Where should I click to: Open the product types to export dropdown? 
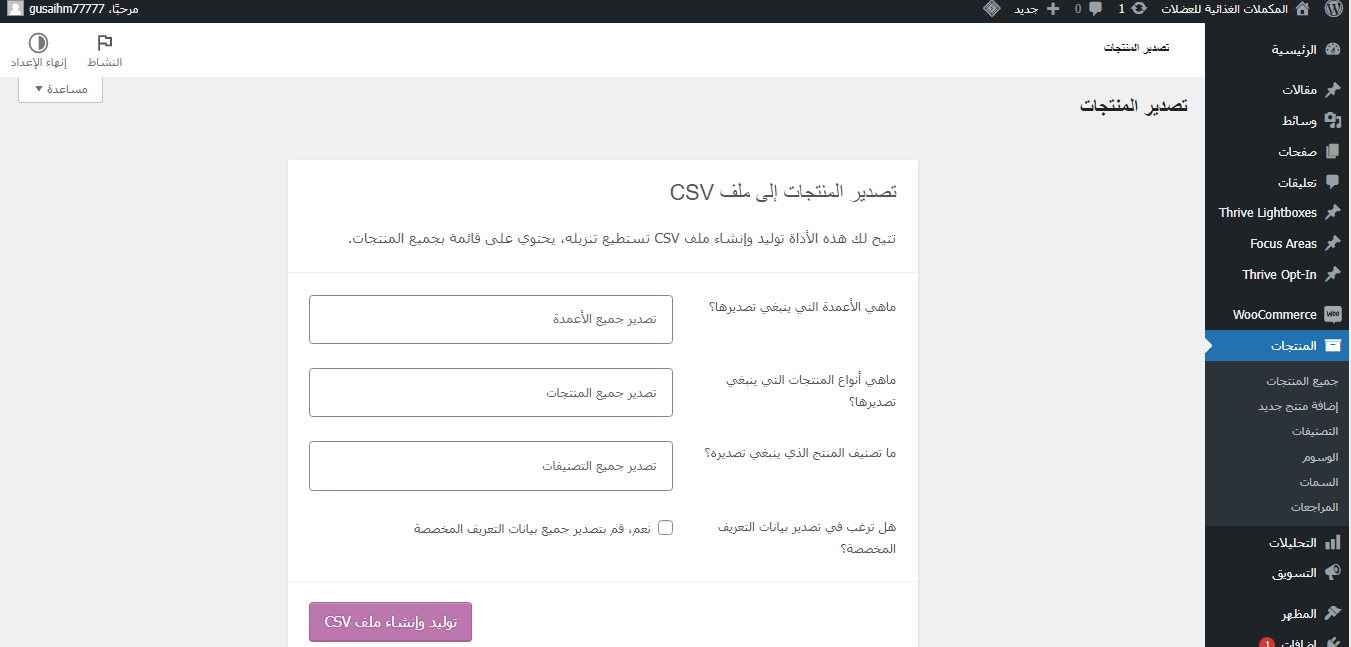pyautogui.click(x=491, y=392)
